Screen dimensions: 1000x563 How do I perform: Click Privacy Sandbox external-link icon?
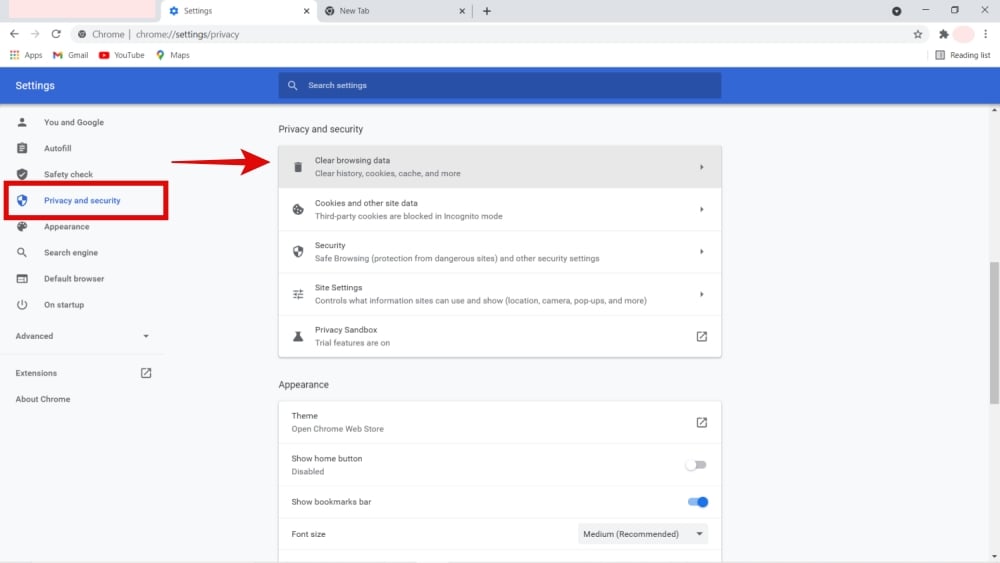point(702,337)
